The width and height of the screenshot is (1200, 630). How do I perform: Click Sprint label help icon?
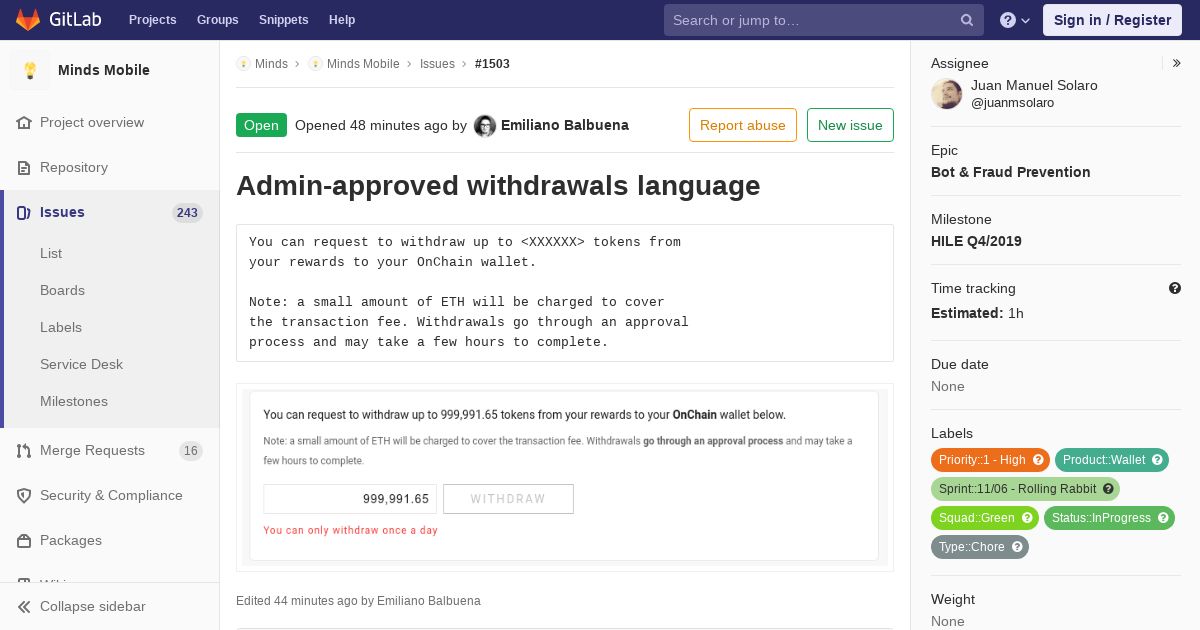click(x=1108, y=489)
